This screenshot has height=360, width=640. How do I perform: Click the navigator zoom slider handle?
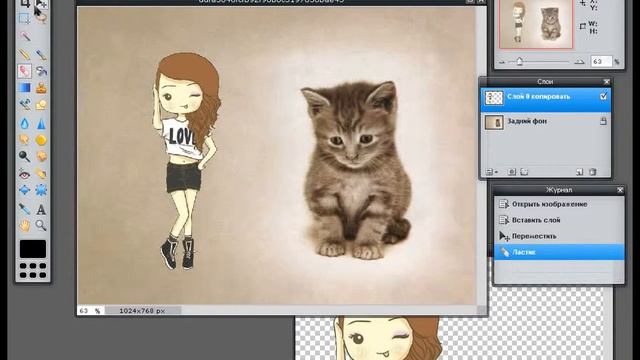point(520,62)
